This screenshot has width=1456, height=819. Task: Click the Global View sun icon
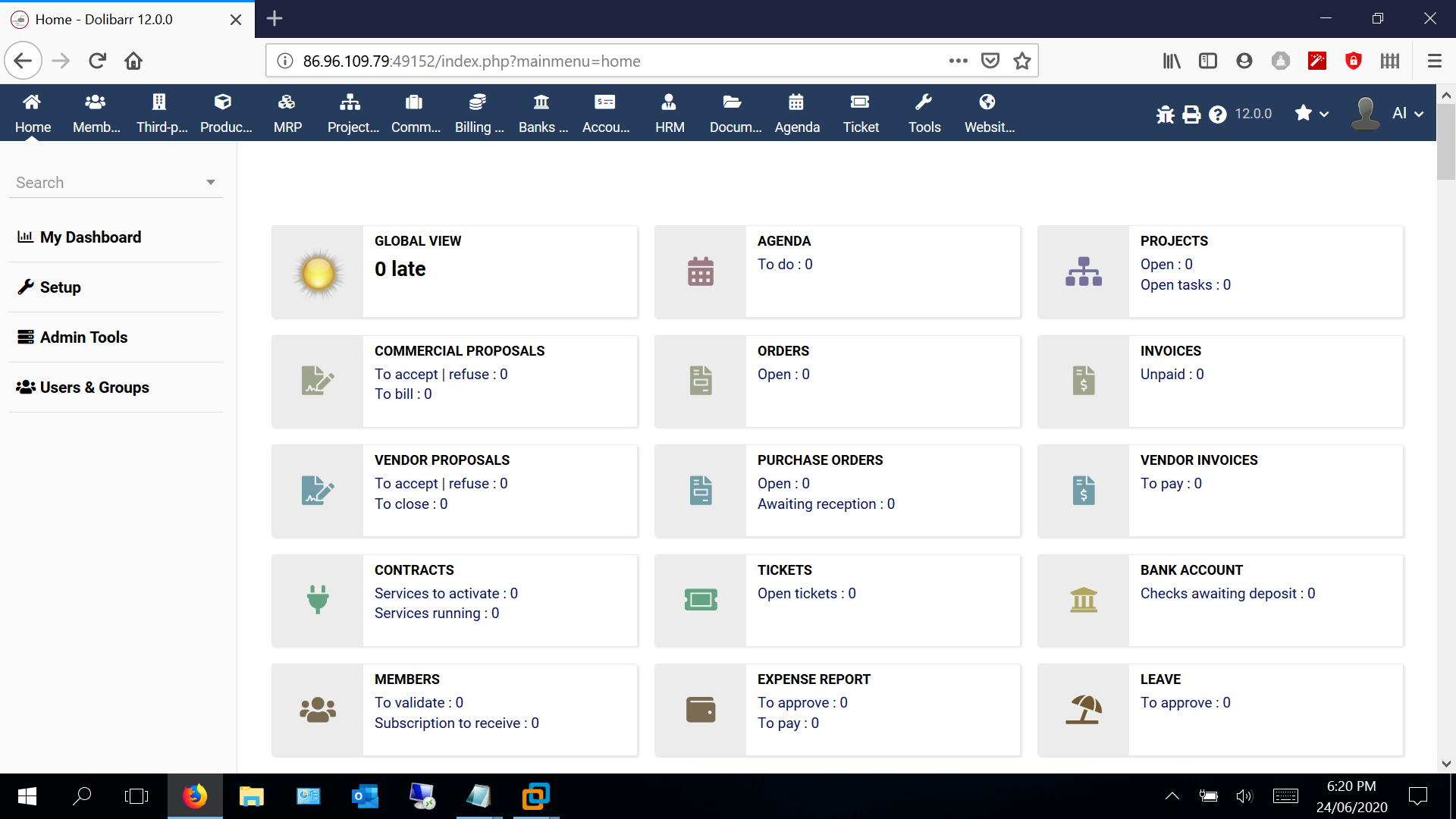[318, 273]
